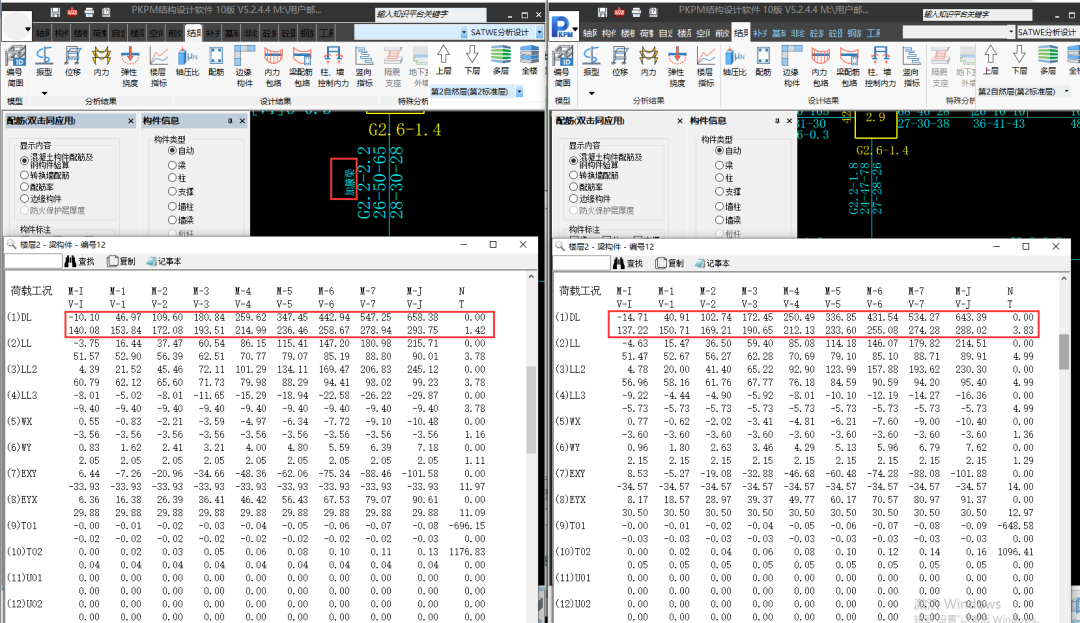Open 工具 tab in right window
The image size is (1080, 623).
[873, 32]
